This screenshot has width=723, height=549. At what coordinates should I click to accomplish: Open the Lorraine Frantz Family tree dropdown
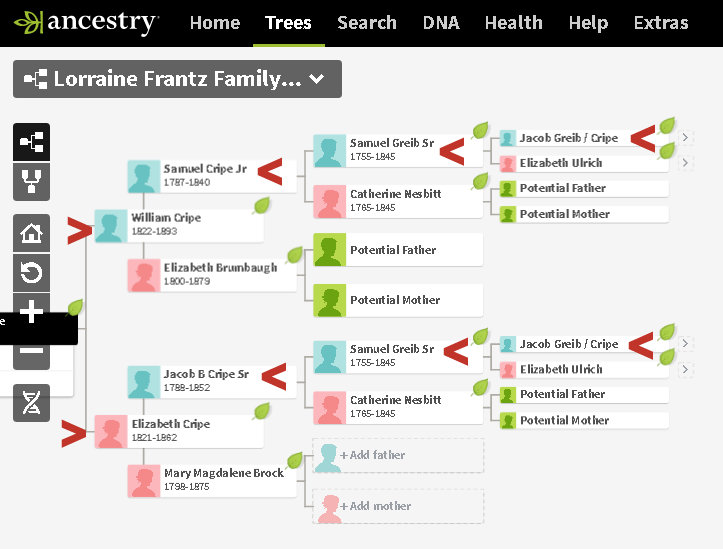(x=177, y=79)
